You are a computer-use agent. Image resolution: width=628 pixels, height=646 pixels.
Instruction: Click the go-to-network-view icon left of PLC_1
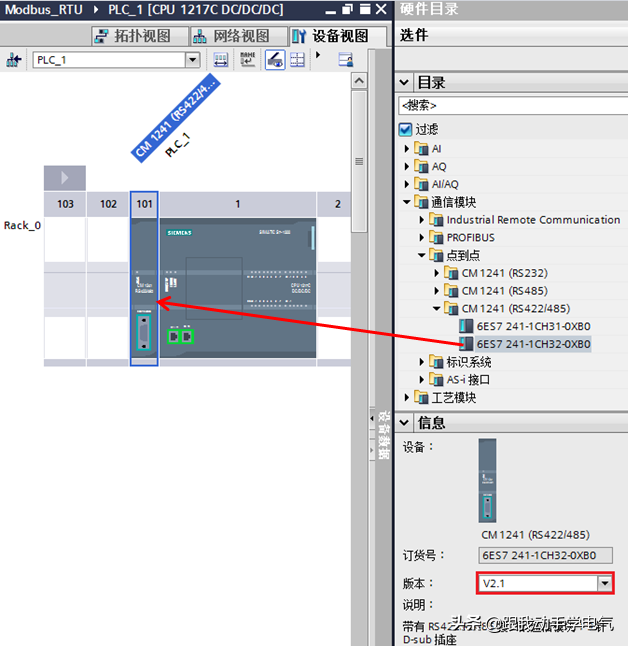(x=14, y=60)
